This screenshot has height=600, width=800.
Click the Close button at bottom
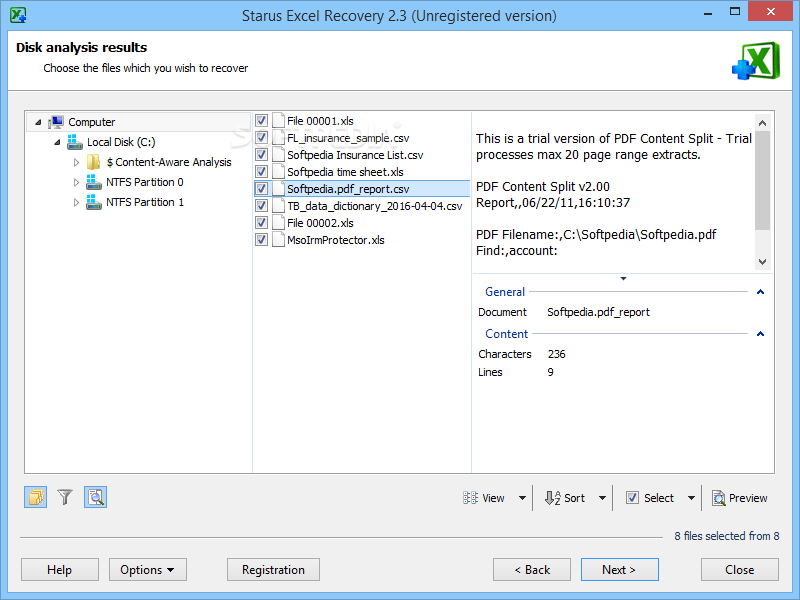[740, 569]
